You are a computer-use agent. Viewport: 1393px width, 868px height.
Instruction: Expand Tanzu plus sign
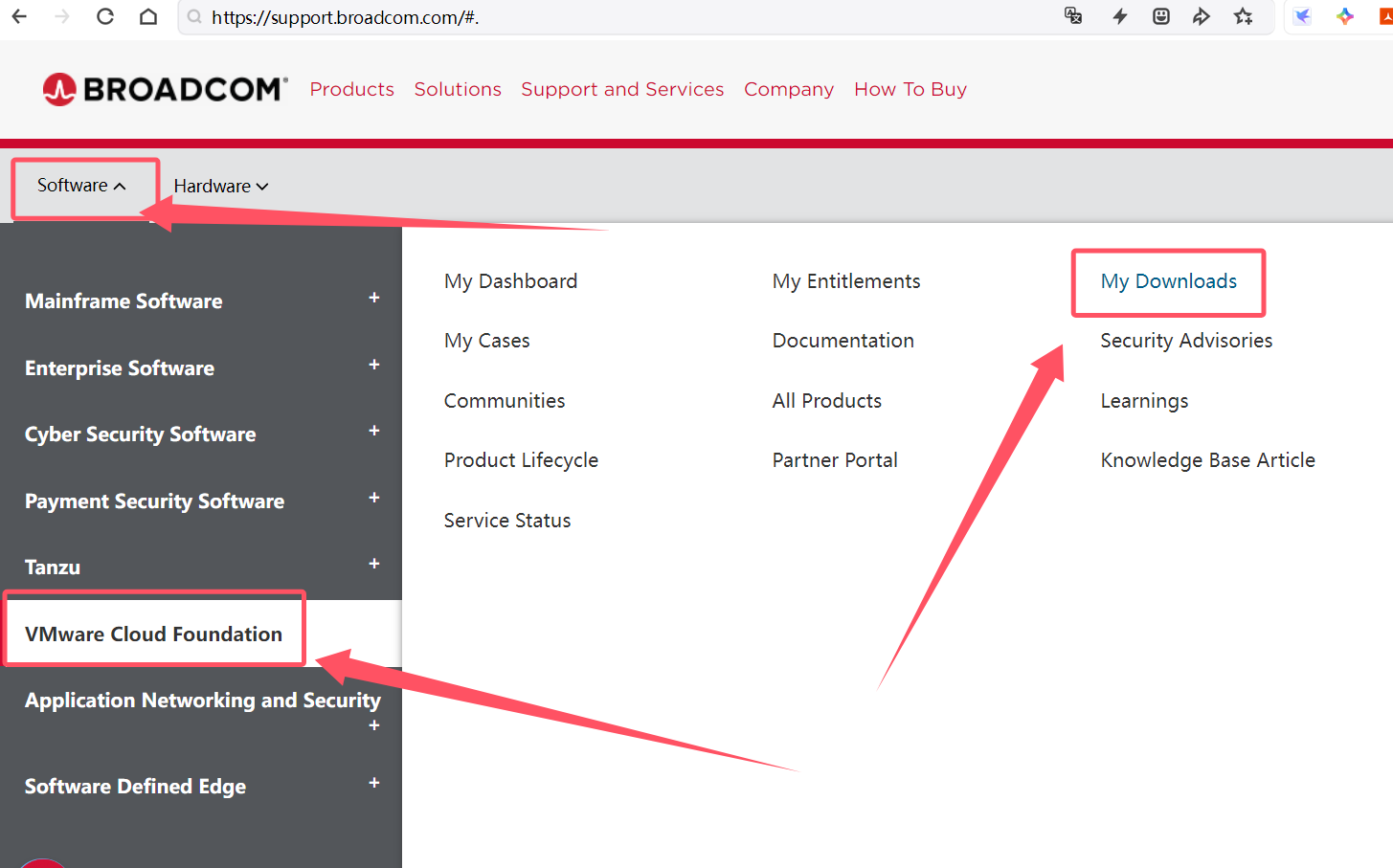[x=374, y=564]
